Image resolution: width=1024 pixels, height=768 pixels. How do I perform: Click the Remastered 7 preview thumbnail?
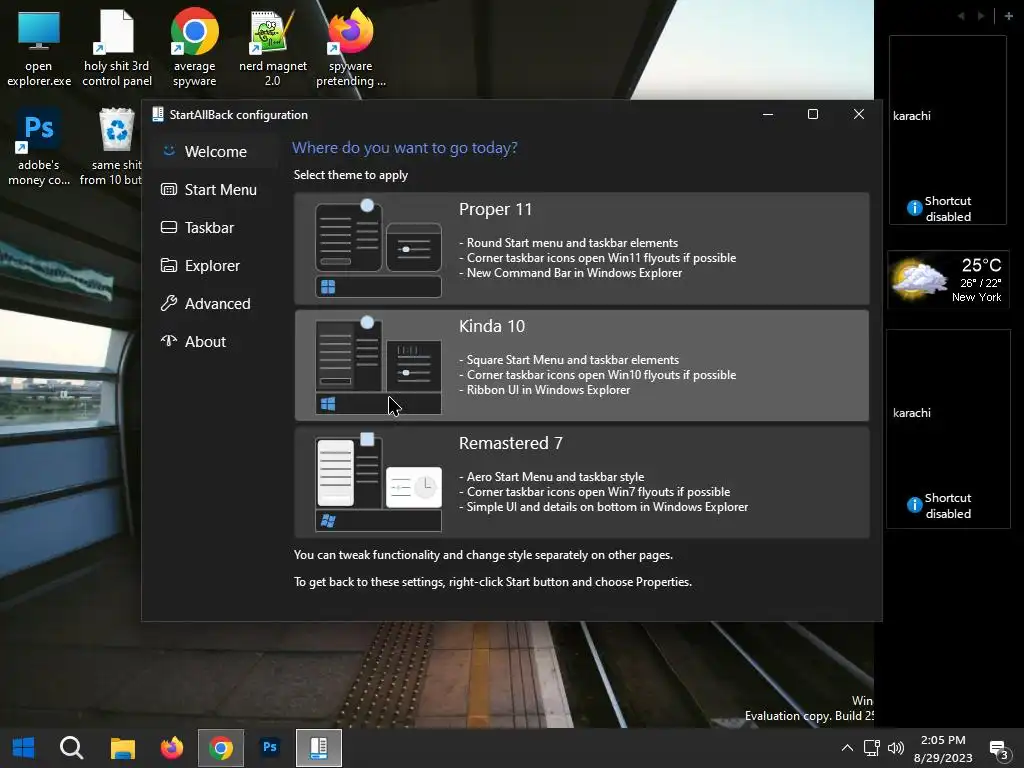[x=378, y=483]
